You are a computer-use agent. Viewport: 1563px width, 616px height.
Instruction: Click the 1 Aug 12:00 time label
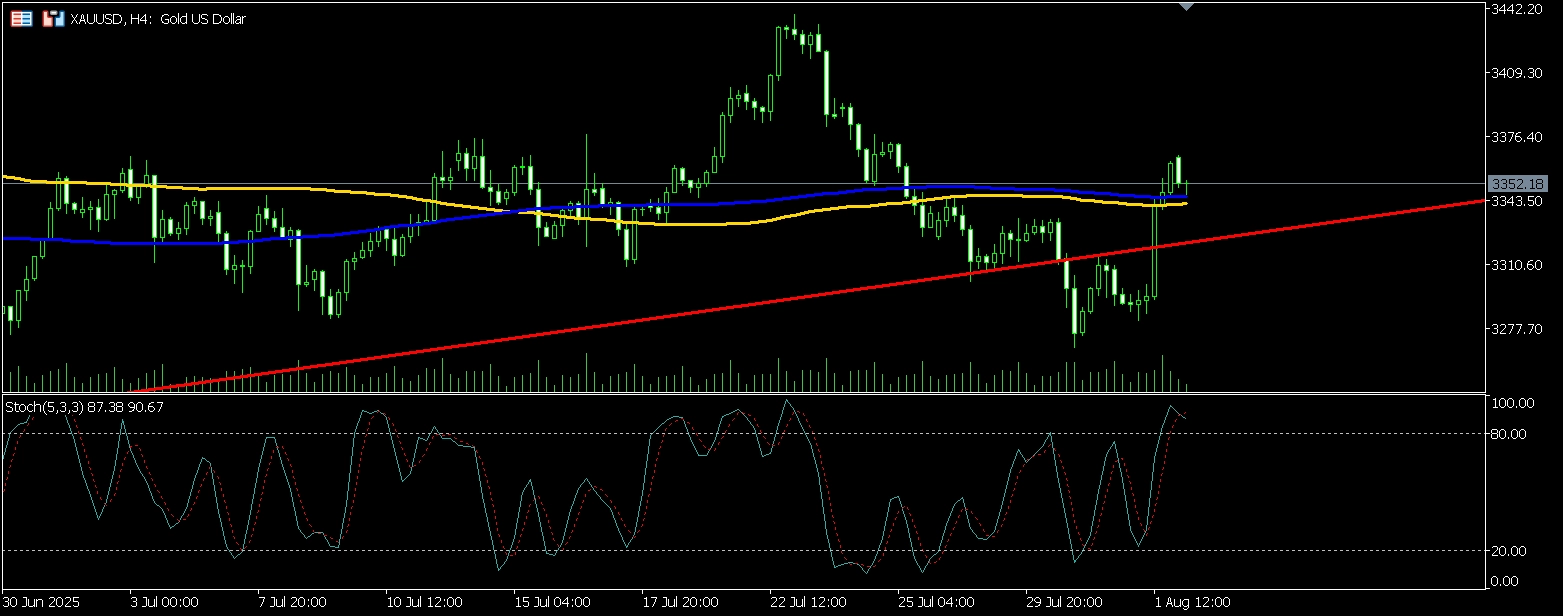(x=1191, y=603)
